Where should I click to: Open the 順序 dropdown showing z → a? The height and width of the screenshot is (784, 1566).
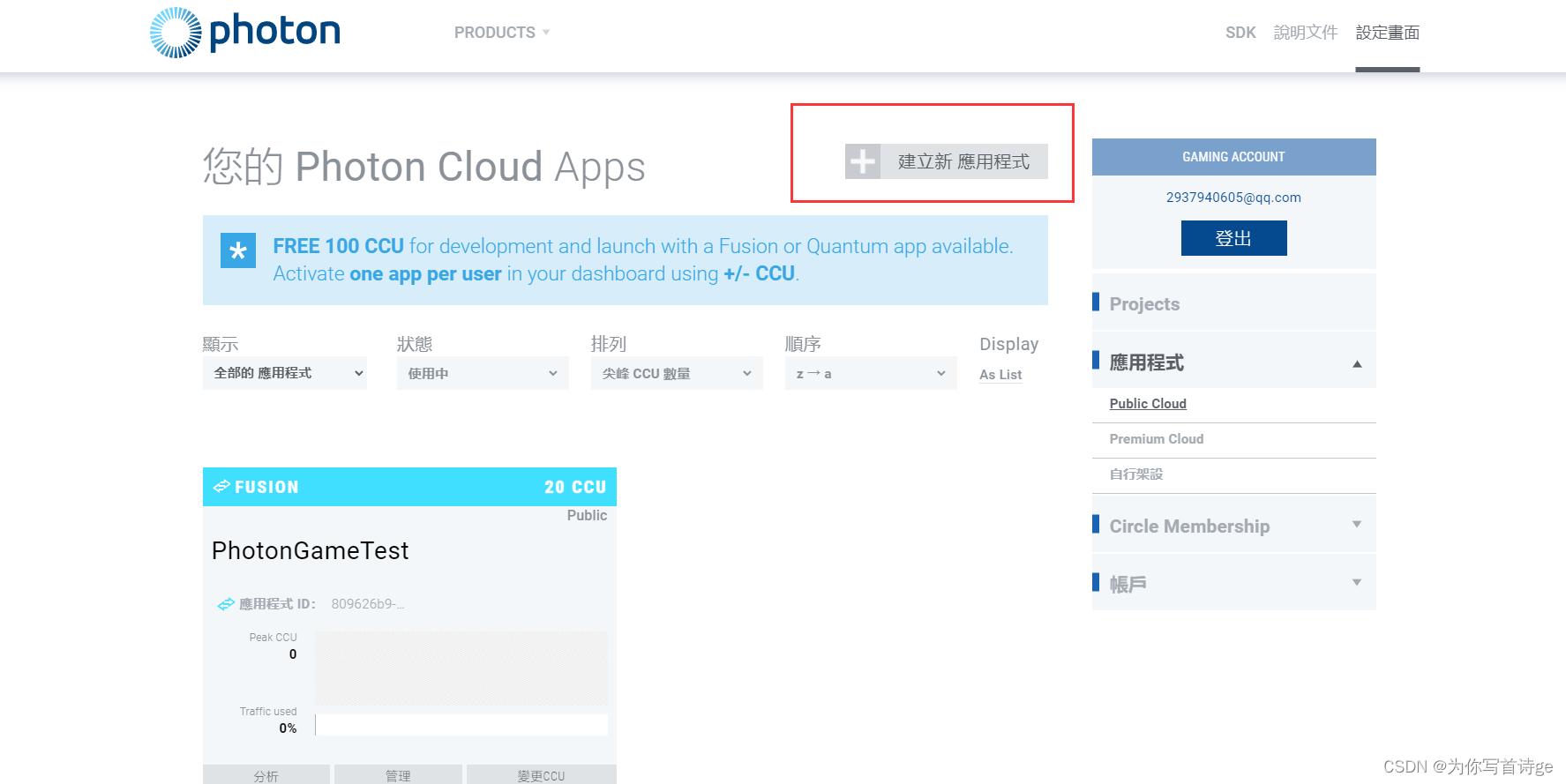871,373
